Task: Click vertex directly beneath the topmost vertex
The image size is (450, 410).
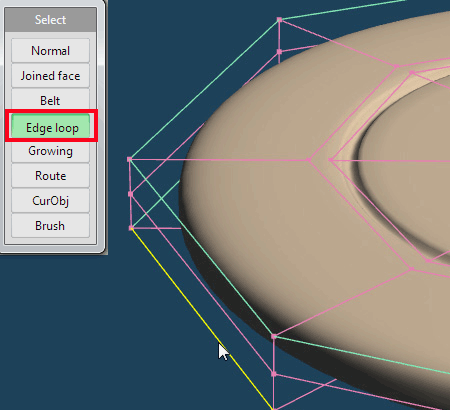Action: 279,52
